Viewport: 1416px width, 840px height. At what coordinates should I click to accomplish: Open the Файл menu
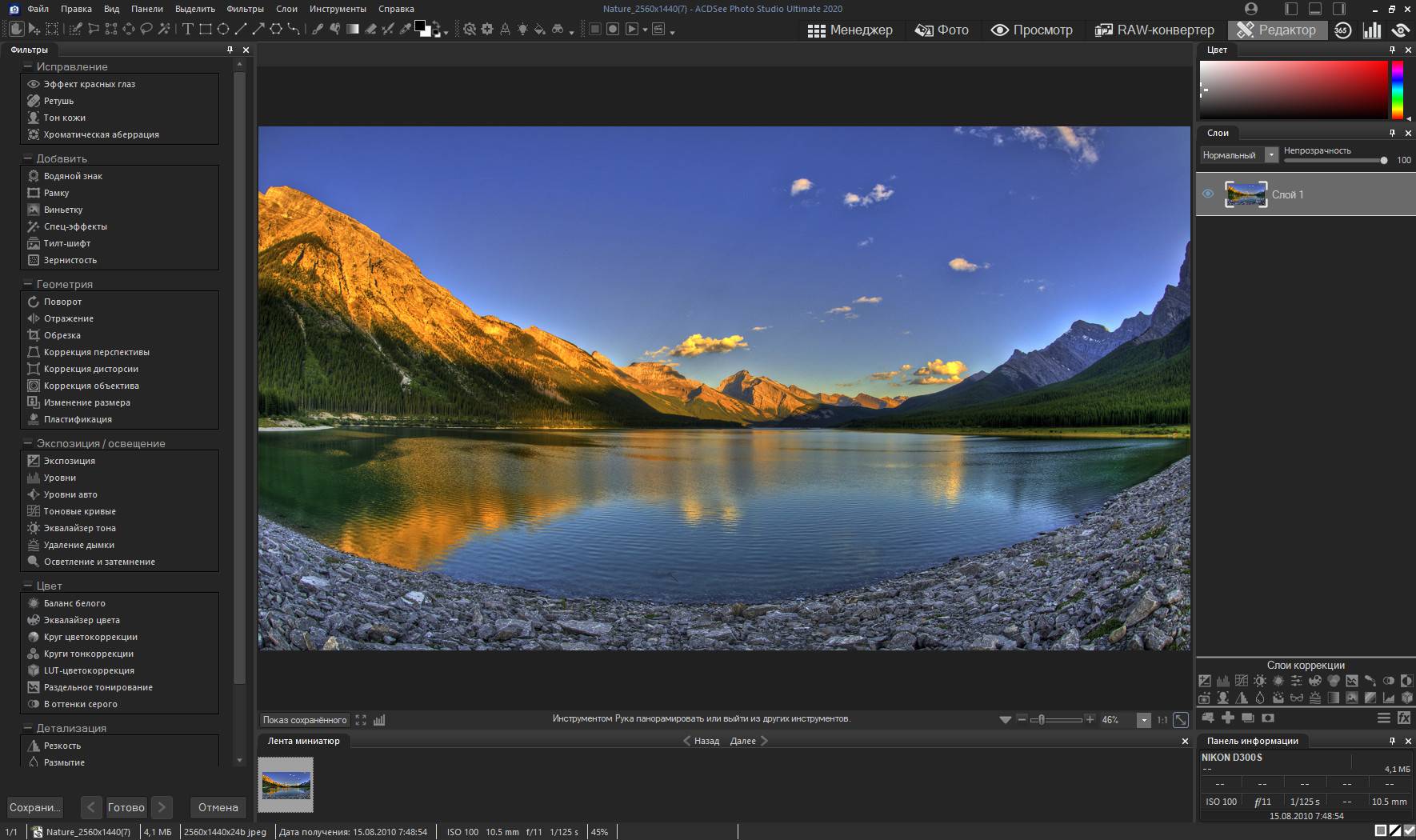(x=38, y=9)
